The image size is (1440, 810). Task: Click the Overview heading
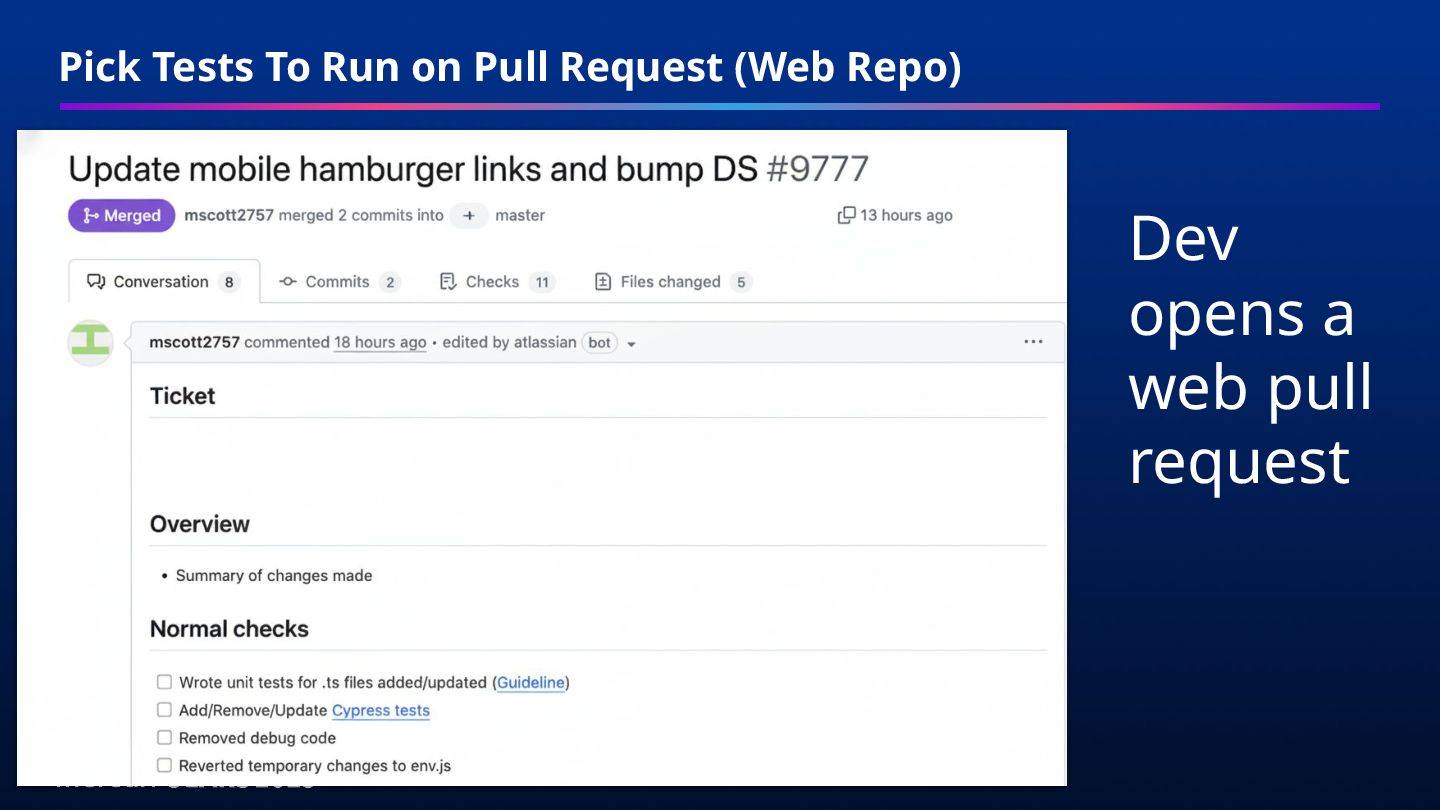200,524
